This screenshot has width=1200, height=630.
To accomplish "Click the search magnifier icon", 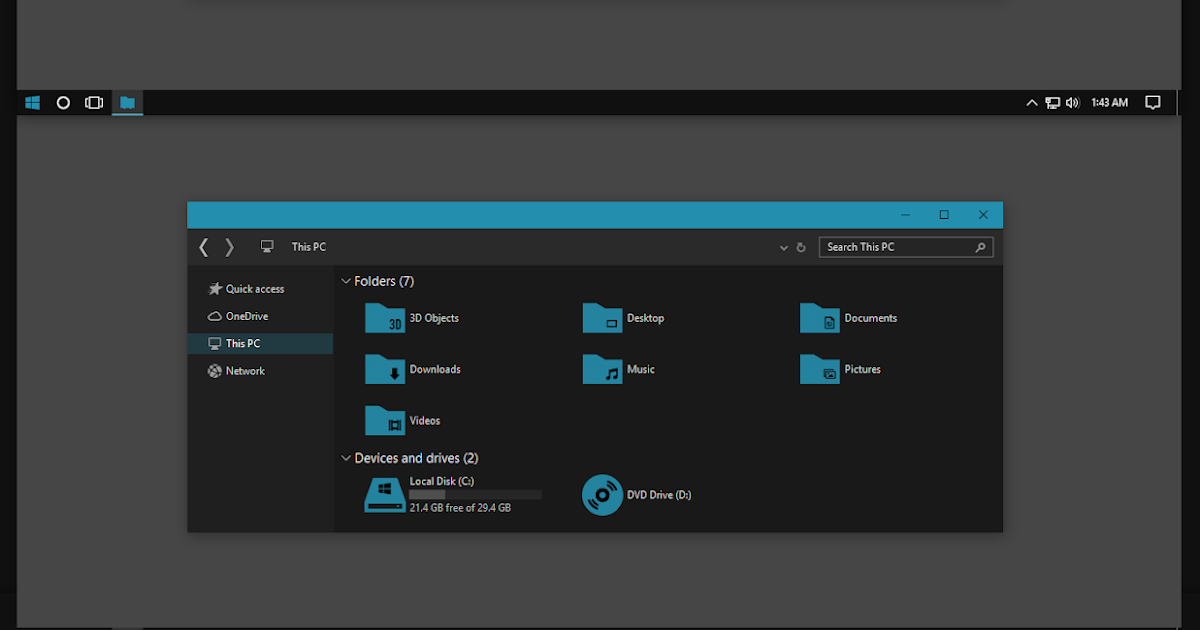I will [980, 247].
